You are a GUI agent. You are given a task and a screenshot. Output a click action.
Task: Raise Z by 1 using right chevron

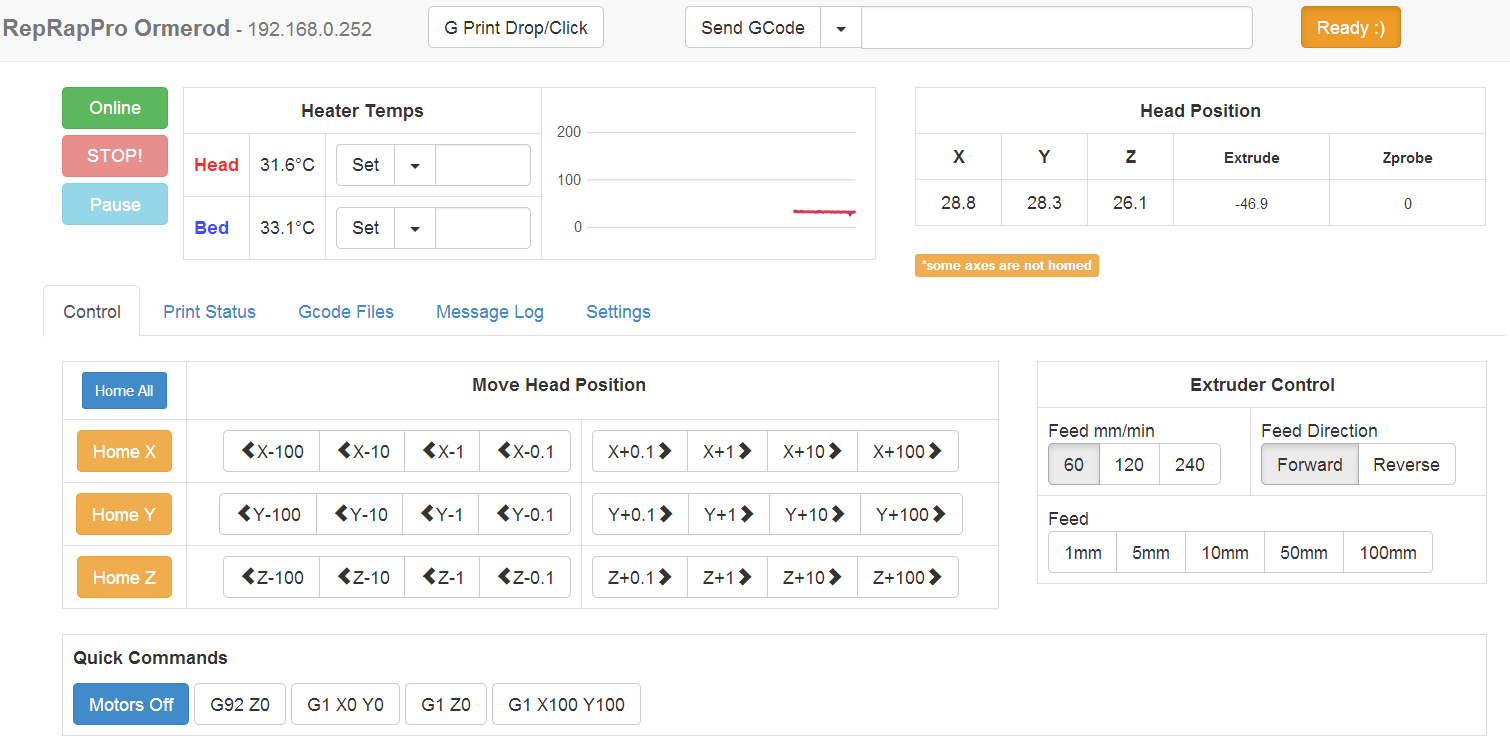(727, 577)
